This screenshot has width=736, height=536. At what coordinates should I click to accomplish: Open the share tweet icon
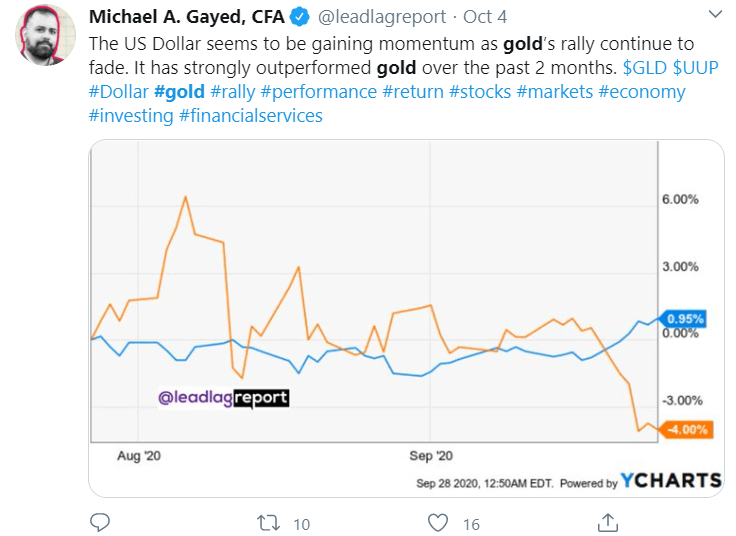607,522
